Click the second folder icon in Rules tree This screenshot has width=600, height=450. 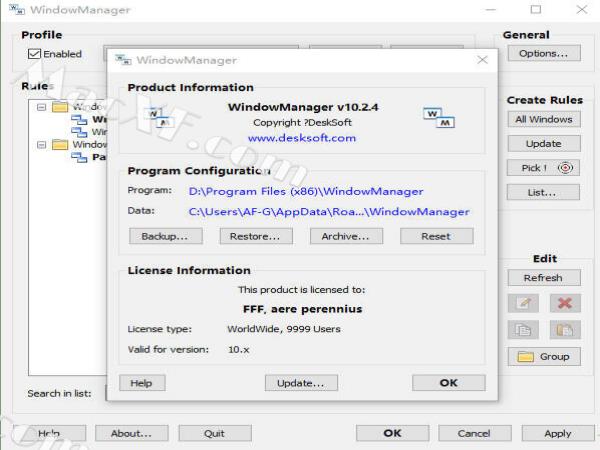[x=60, y=144]
